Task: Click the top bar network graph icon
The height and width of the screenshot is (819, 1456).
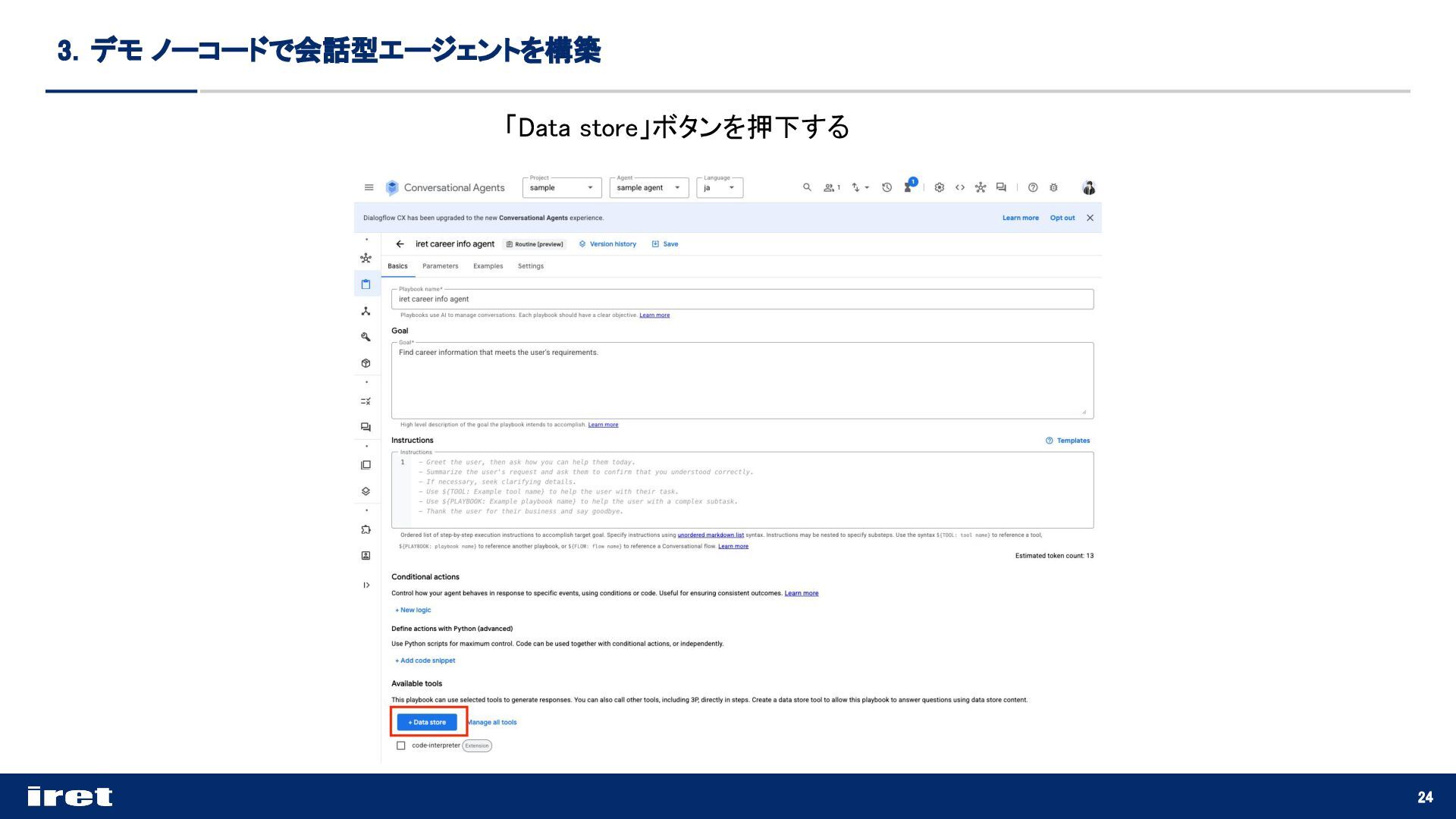Action: click(981, 187)
